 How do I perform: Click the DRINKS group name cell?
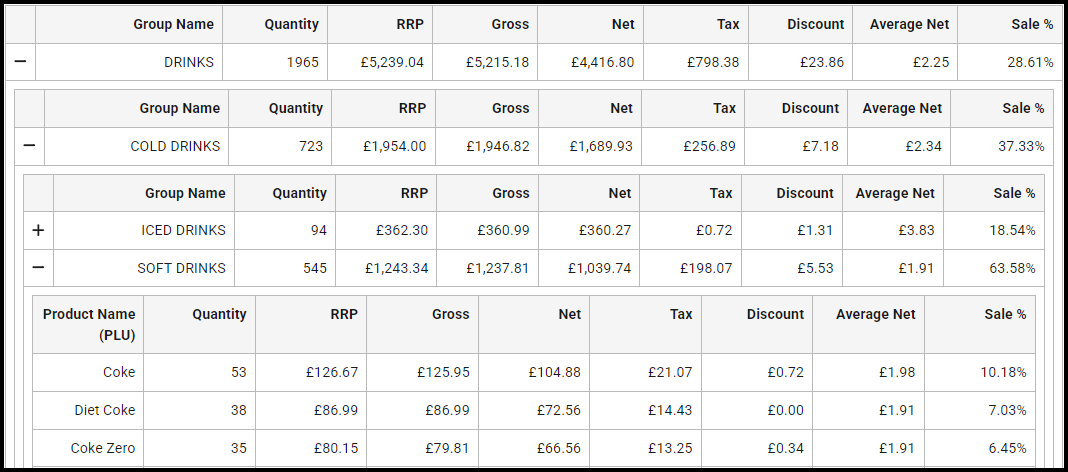pyautogui.click(x=189, y=62)
